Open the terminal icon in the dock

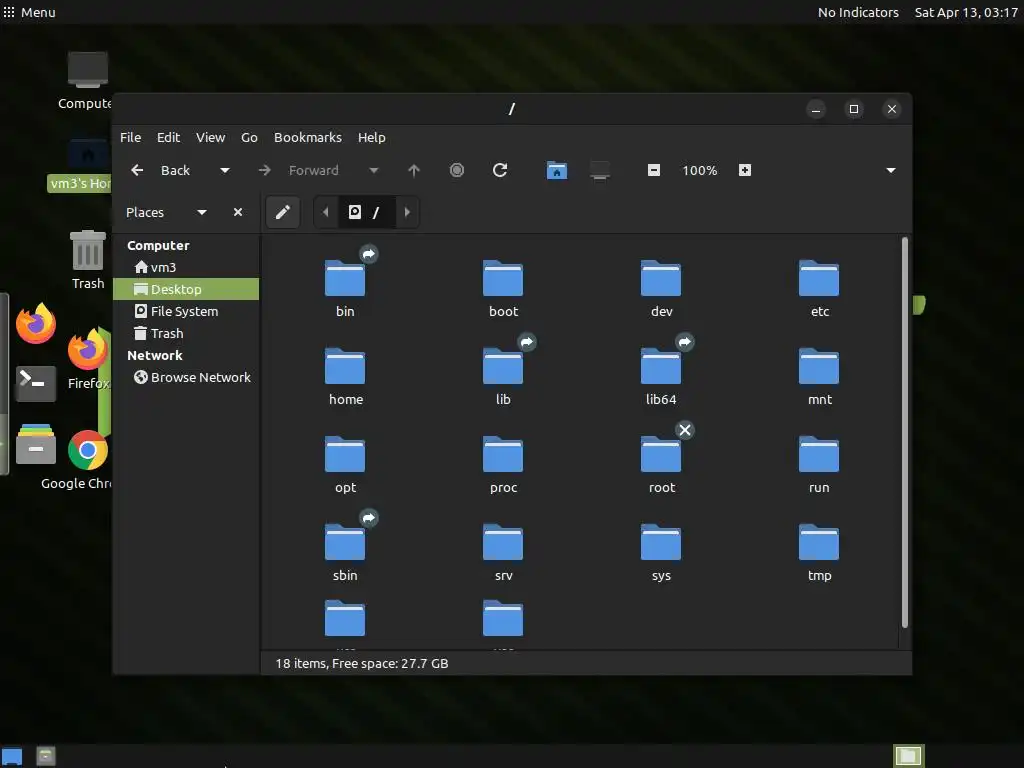(x=35, y=383)
